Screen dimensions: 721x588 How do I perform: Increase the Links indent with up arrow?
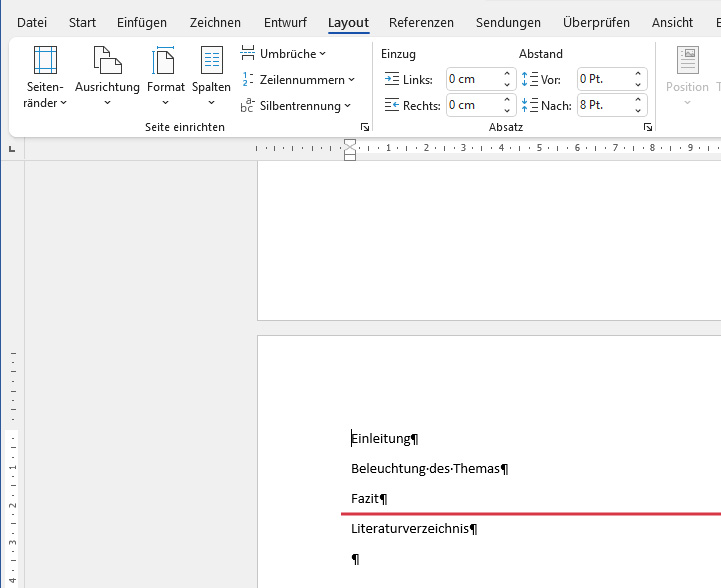tap(507, 75)
